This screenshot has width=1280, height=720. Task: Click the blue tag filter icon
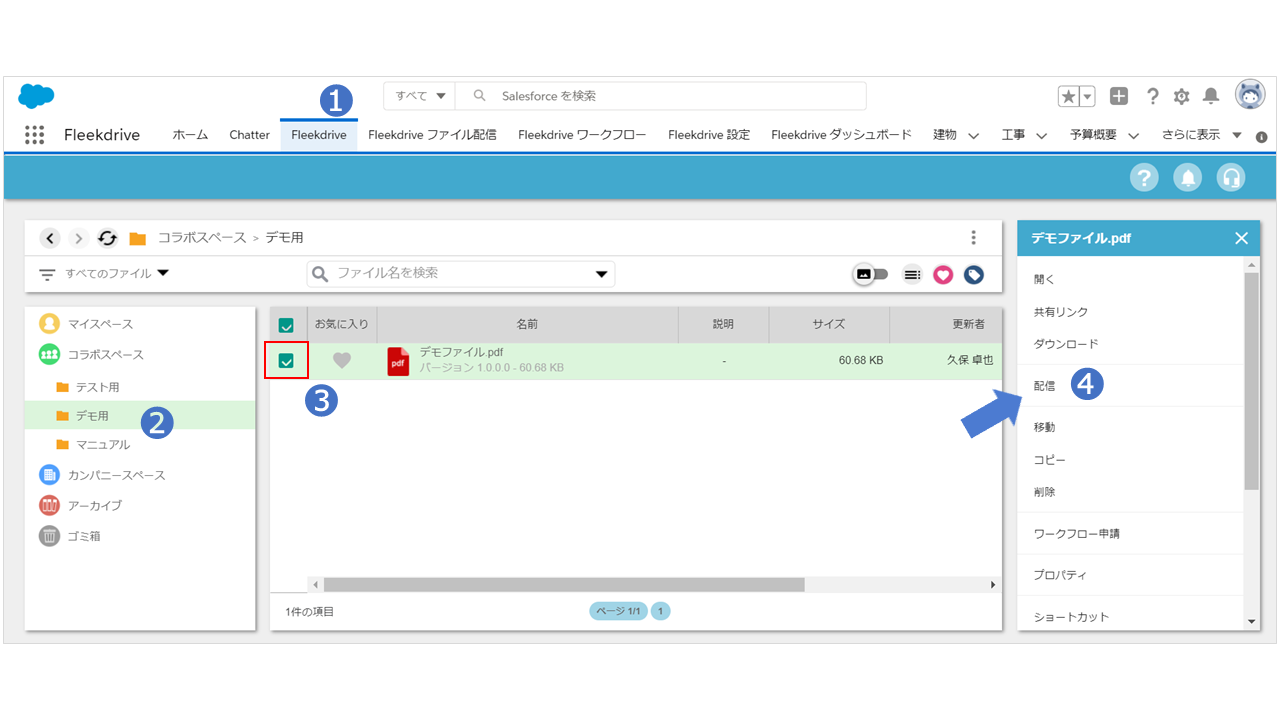click(x=974, y=274)
